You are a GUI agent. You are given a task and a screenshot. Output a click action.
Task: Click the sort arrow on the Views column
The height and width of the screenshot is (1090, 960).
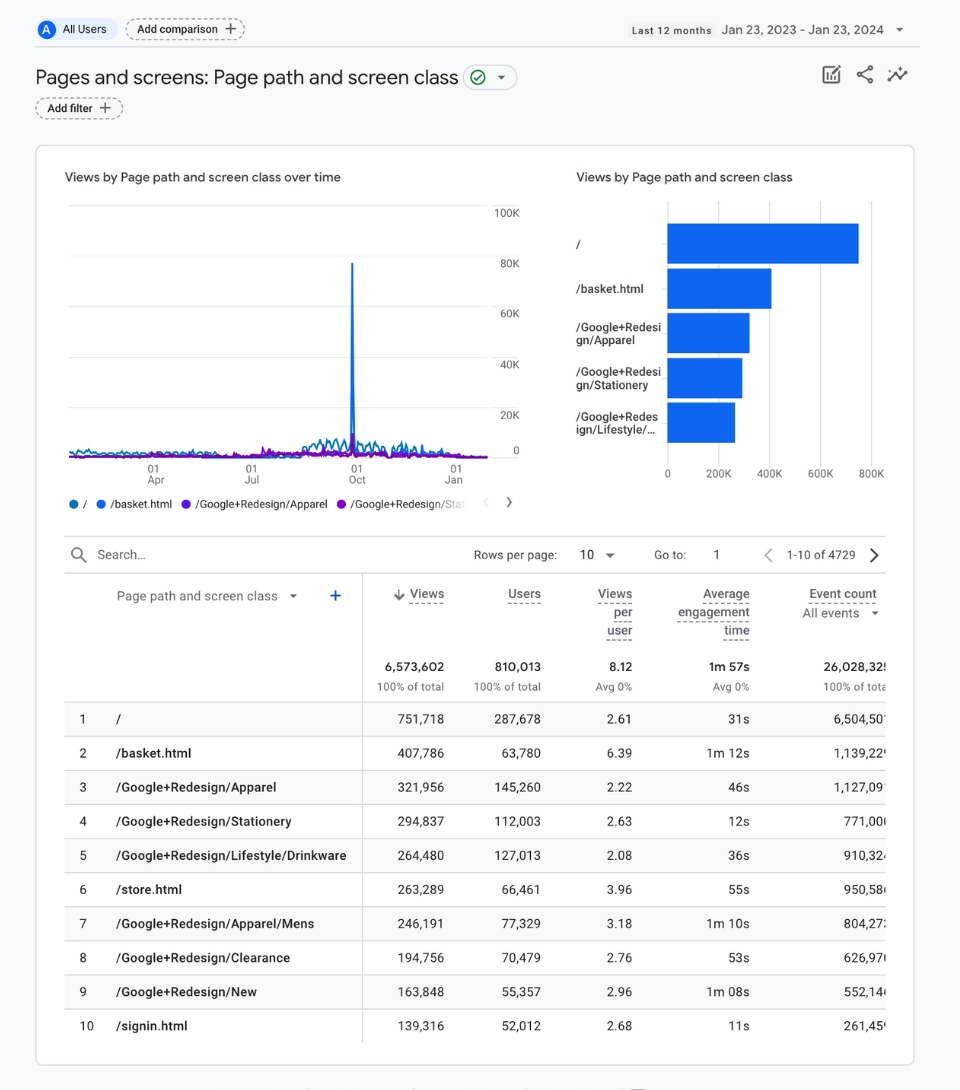coord(398,593)
